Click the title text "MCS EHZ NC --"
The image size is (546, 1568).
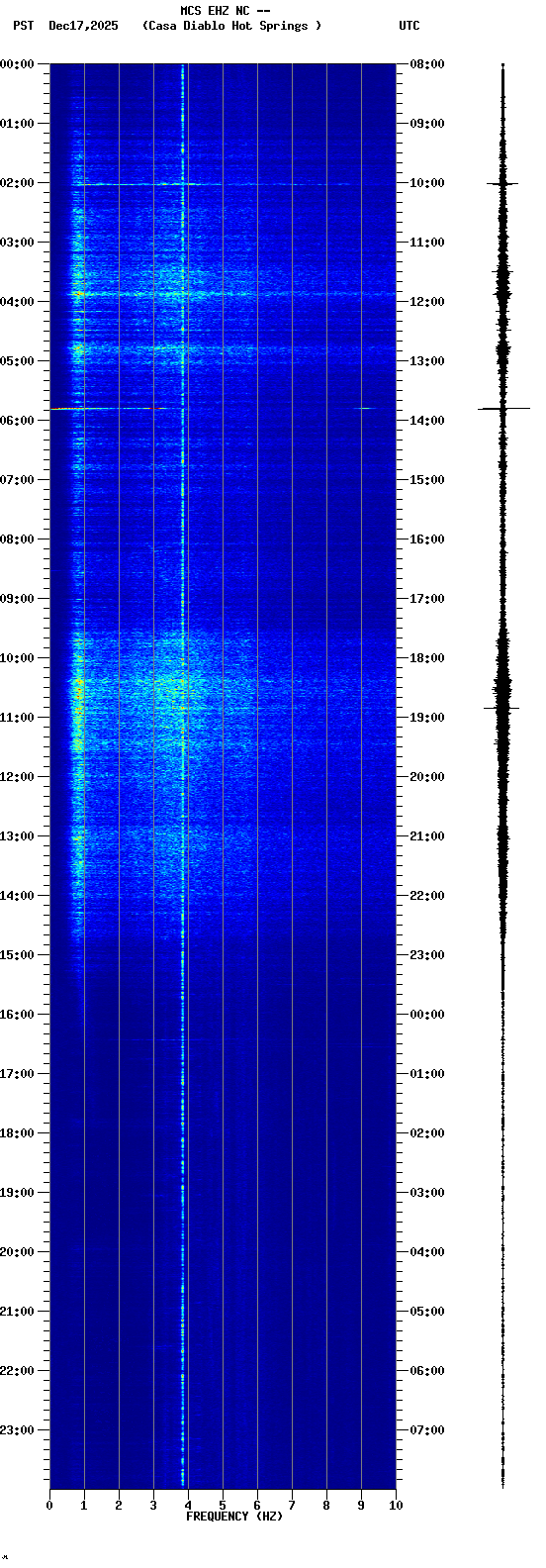click(225, 11)
